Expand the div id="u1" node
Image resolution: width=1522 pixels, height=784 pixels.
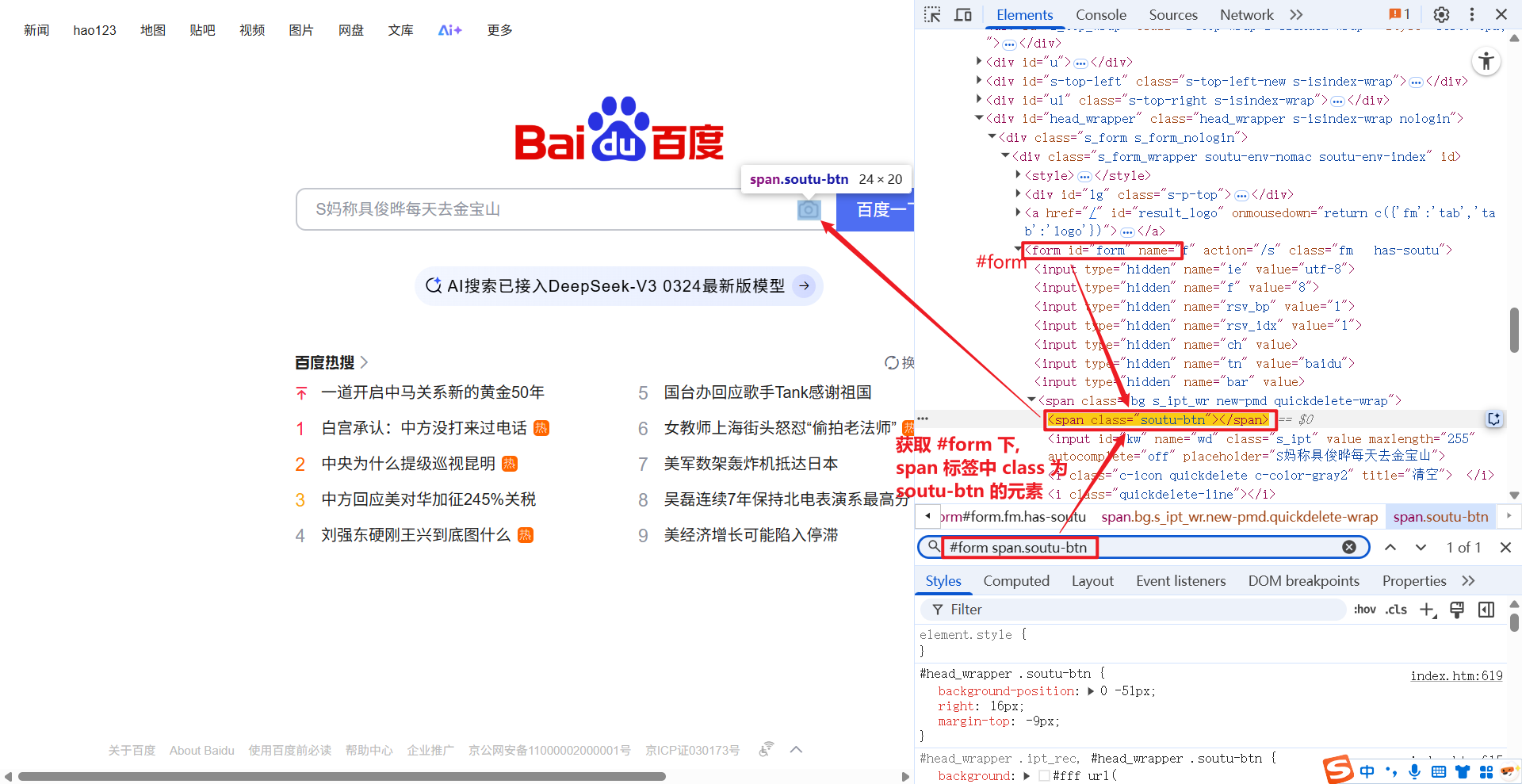(x=979, y=99)
